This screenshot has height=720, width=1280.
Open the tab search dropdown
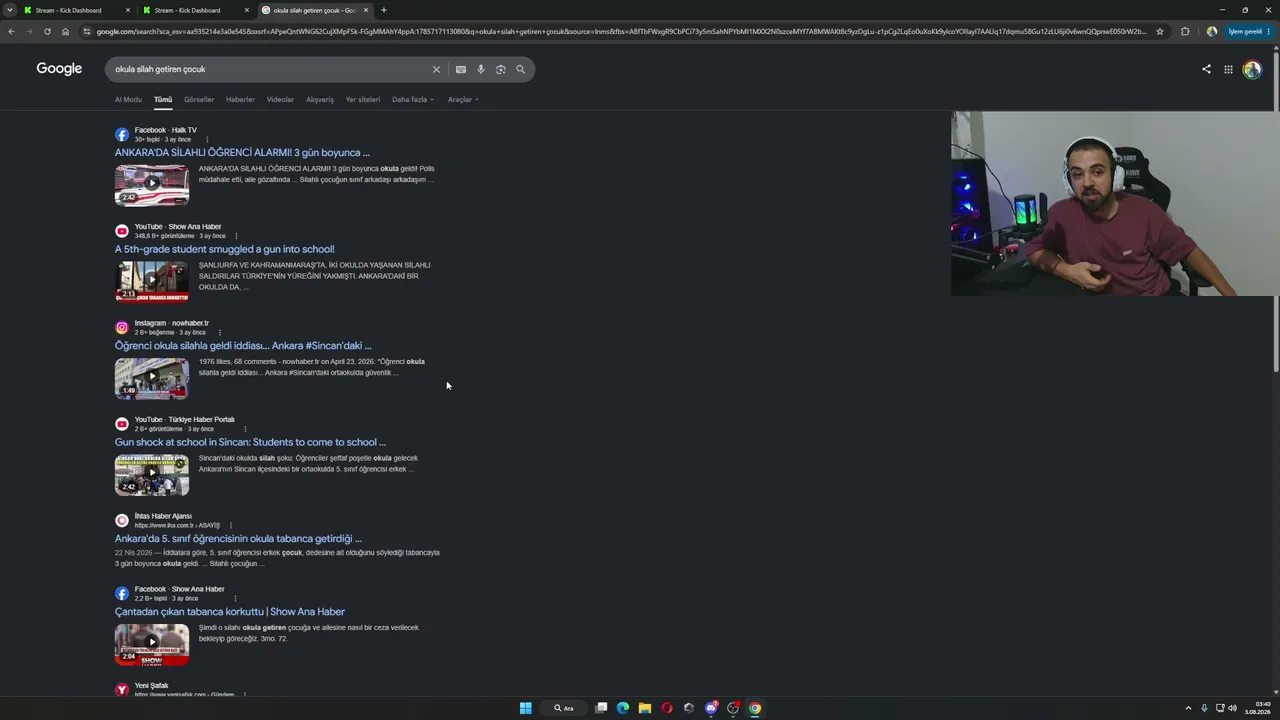(10, 10)
